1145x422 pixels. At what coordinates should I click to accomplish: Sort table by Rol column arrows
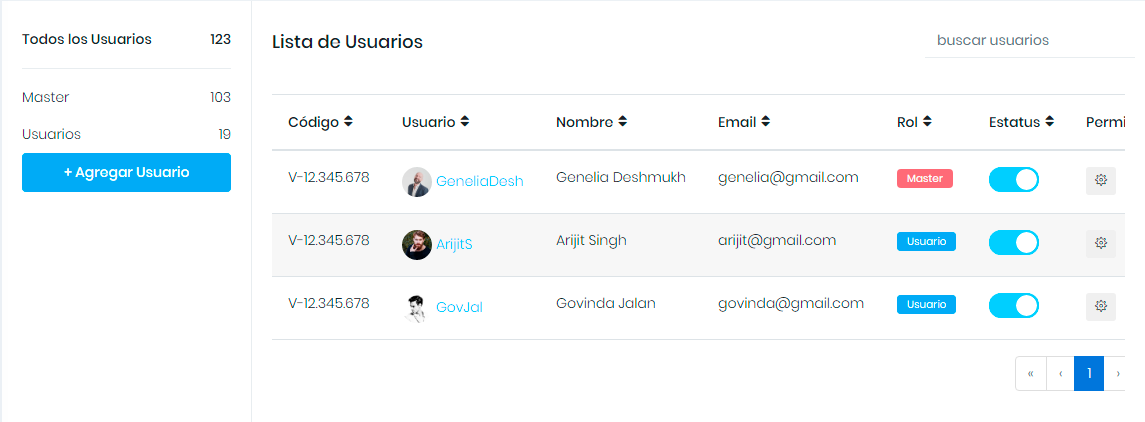tap(927, 122)
